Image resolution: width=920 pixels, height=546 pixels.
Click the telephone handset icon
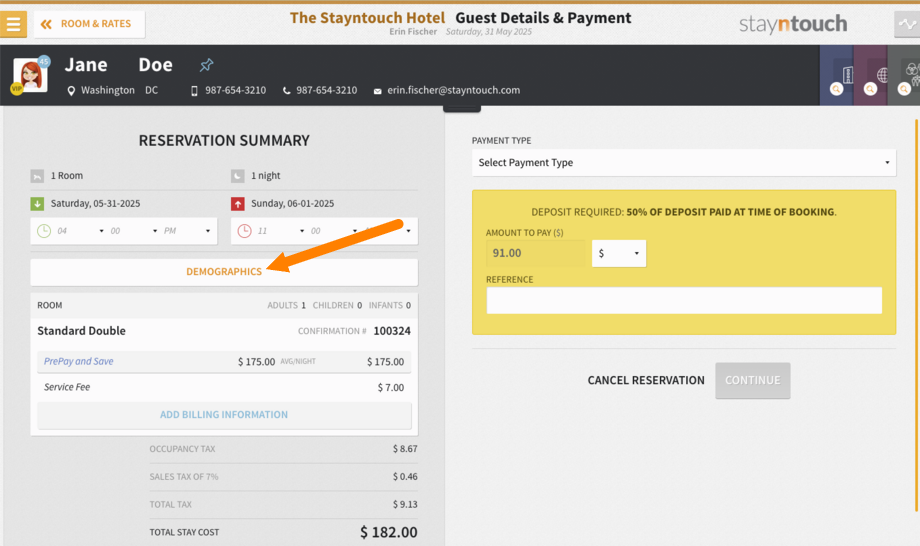coord(286,91)
